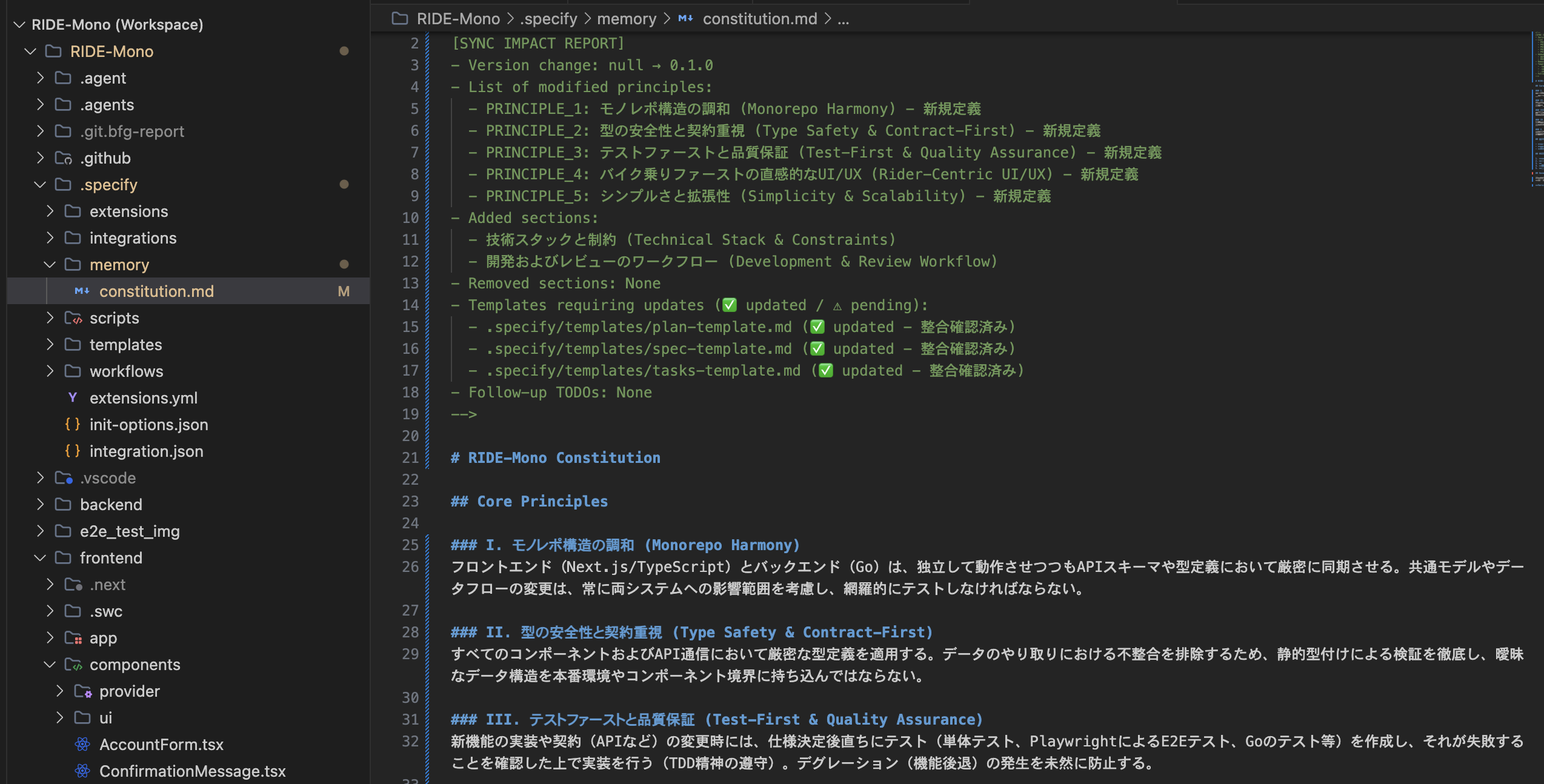Click the integrations folder icon

click(73, 238)
